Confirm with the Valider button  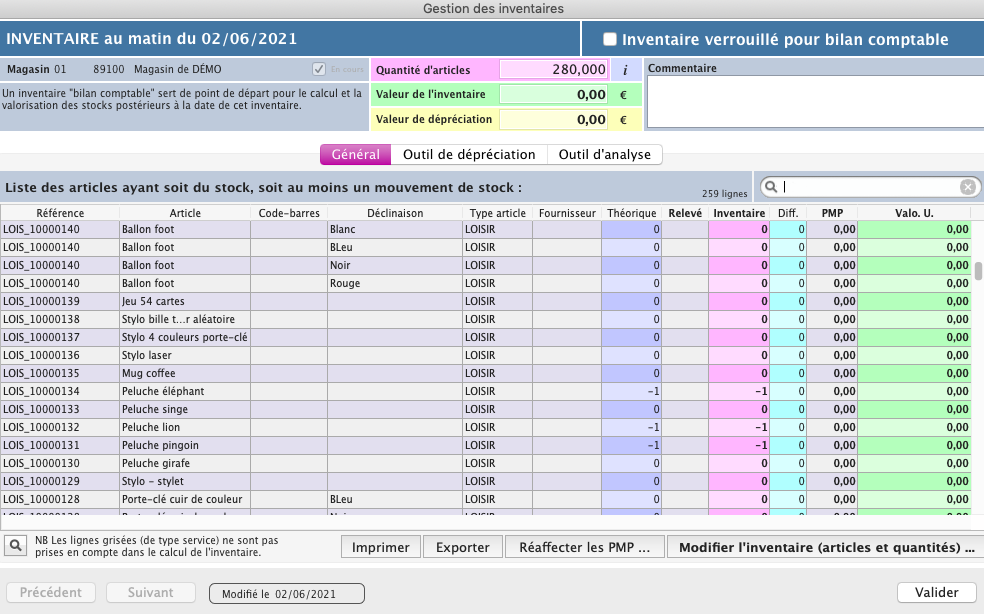936,593
